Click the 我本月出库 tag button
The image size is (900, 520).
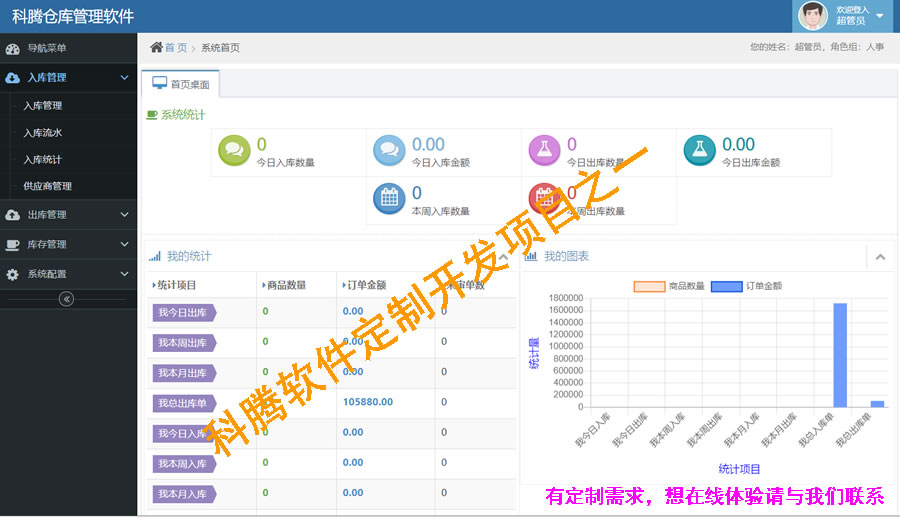184,373
